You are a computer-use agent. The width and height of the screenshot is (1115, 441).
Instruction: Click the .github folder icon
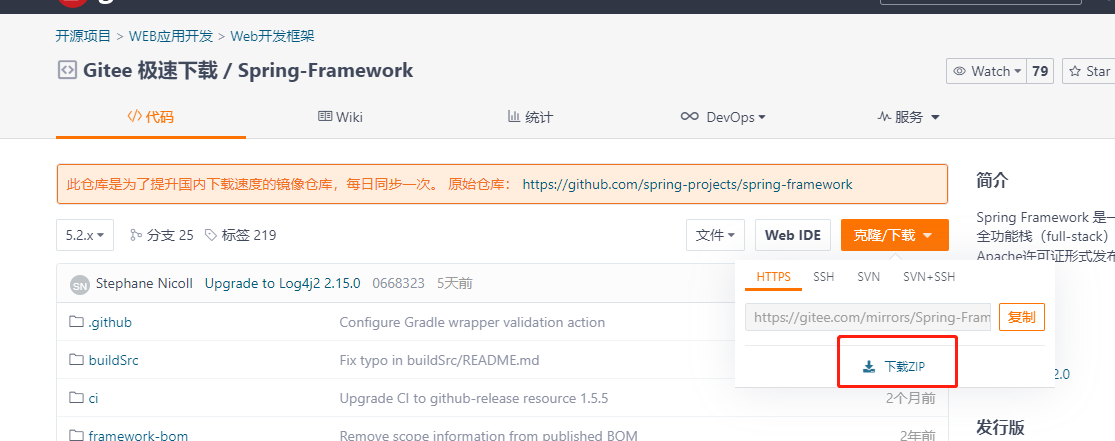(x=76, y=322)
